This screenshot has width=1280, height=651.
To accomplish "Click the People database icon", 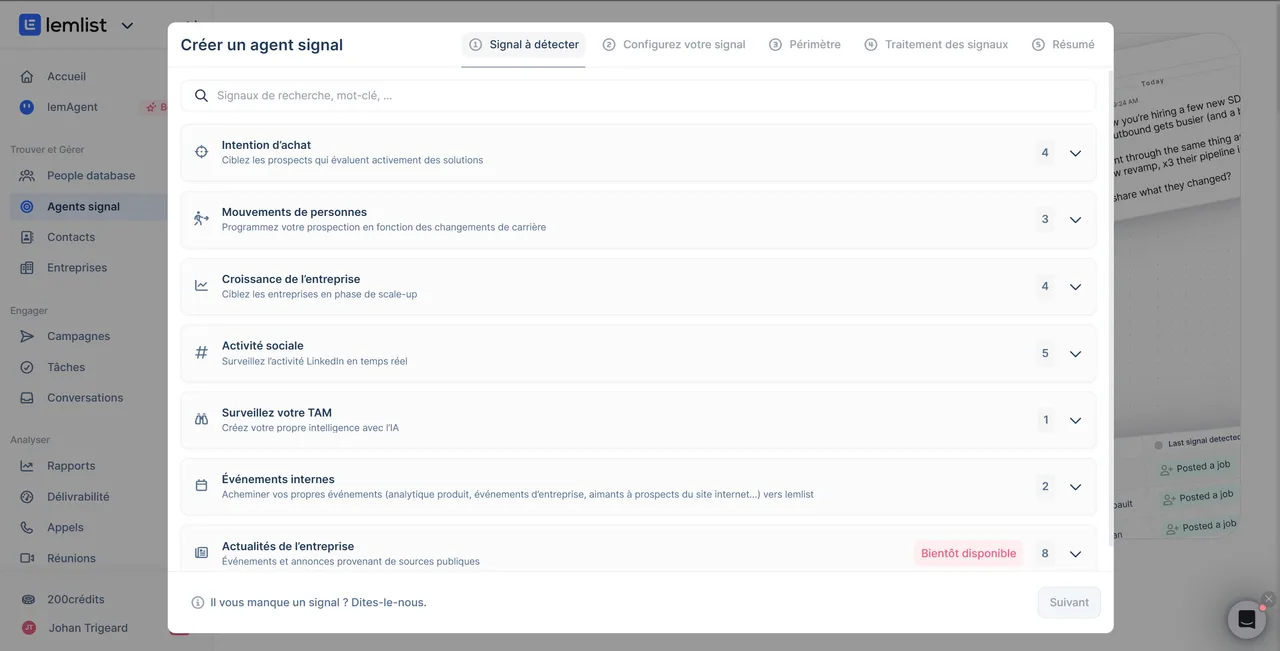I will (x=27, y=175).
